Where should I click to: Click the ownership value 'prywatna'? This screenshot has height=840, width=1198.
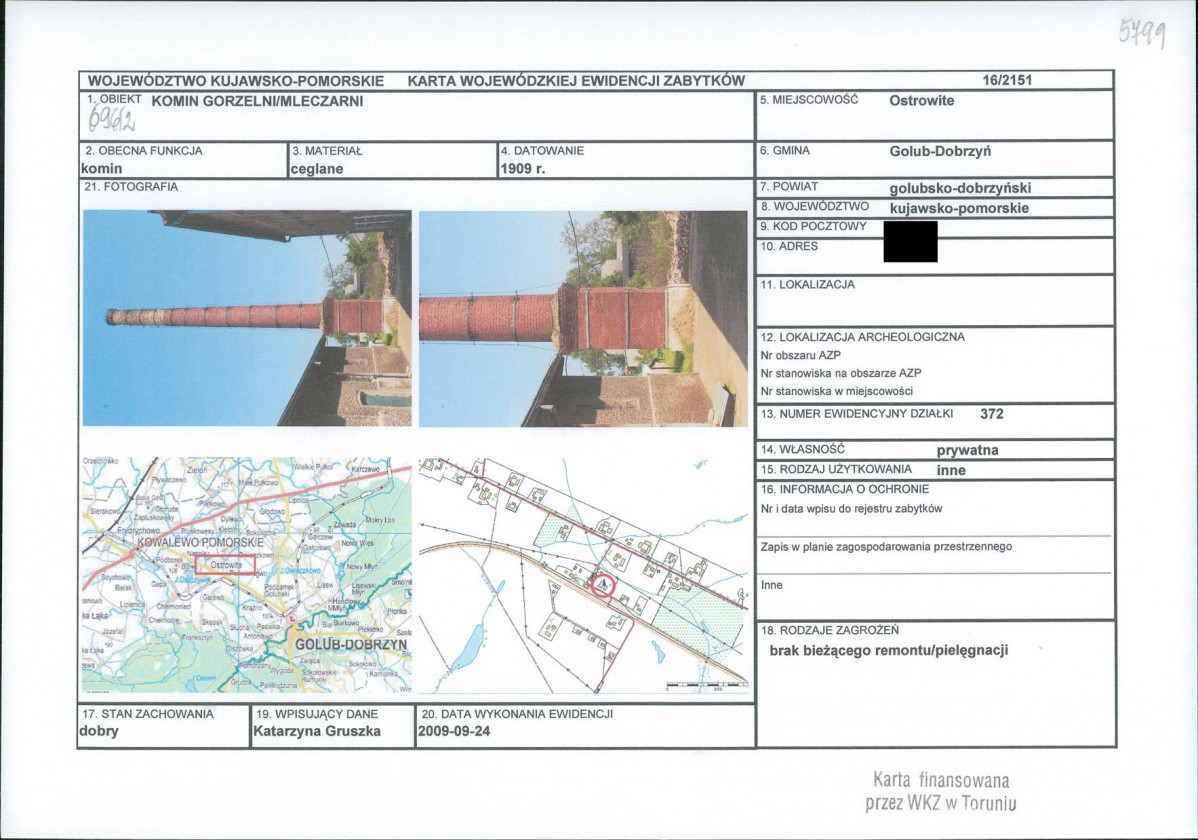click(x=967, y=451)
